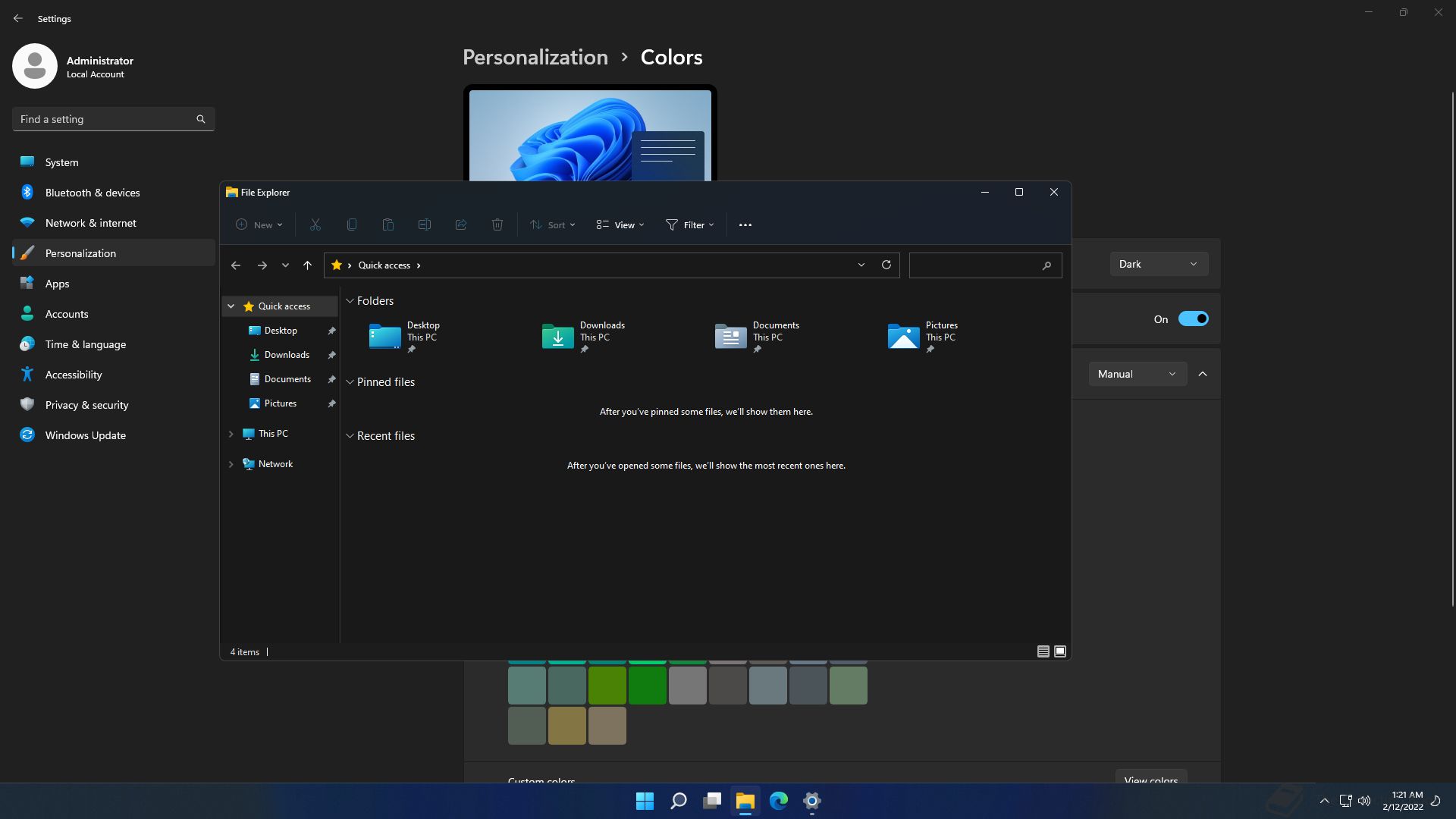
Task: Expand address bar history dropdown
Action: 861,265
